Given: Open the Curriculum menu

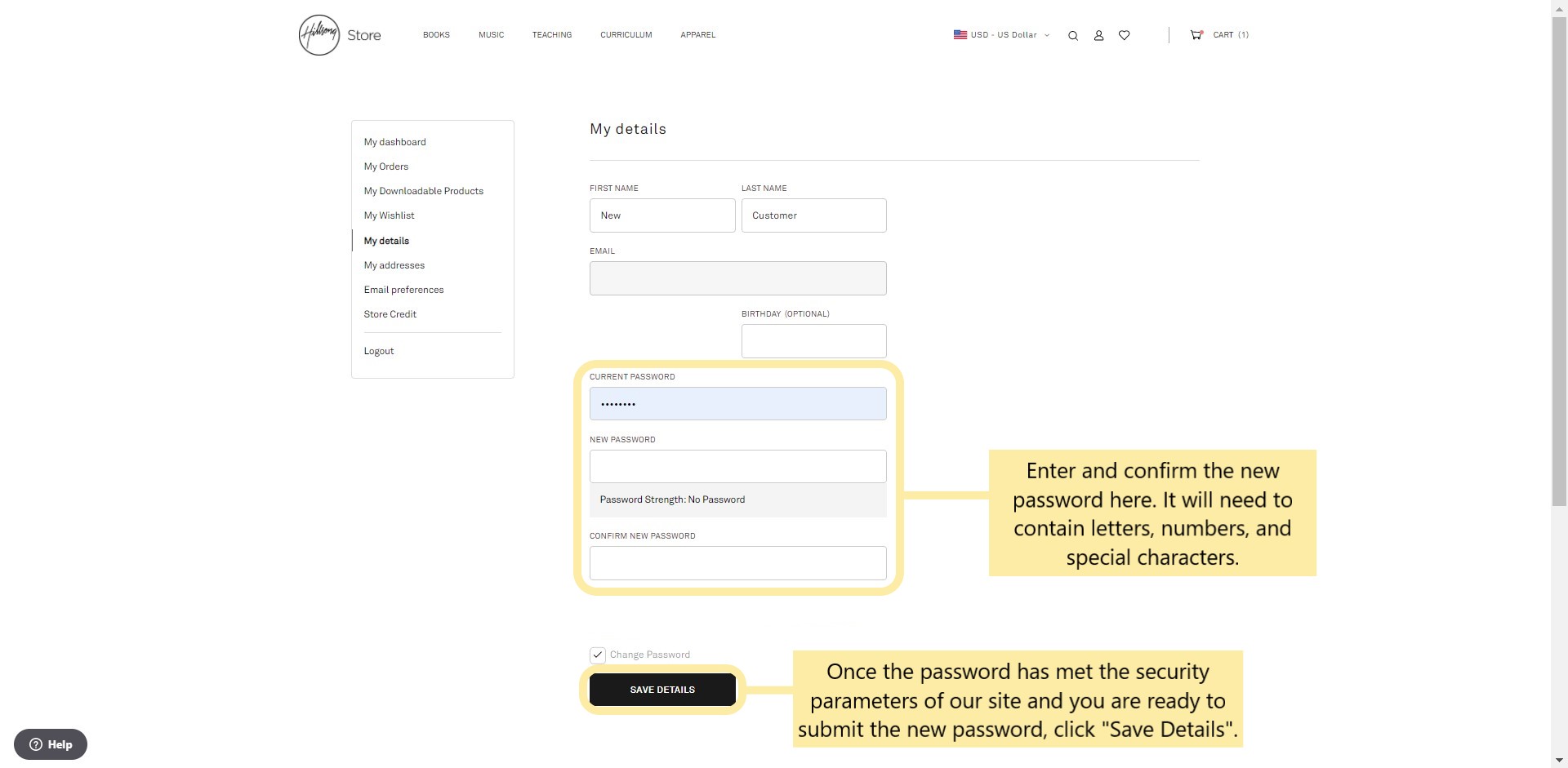Looking at the screenshot, I should 626,35.
